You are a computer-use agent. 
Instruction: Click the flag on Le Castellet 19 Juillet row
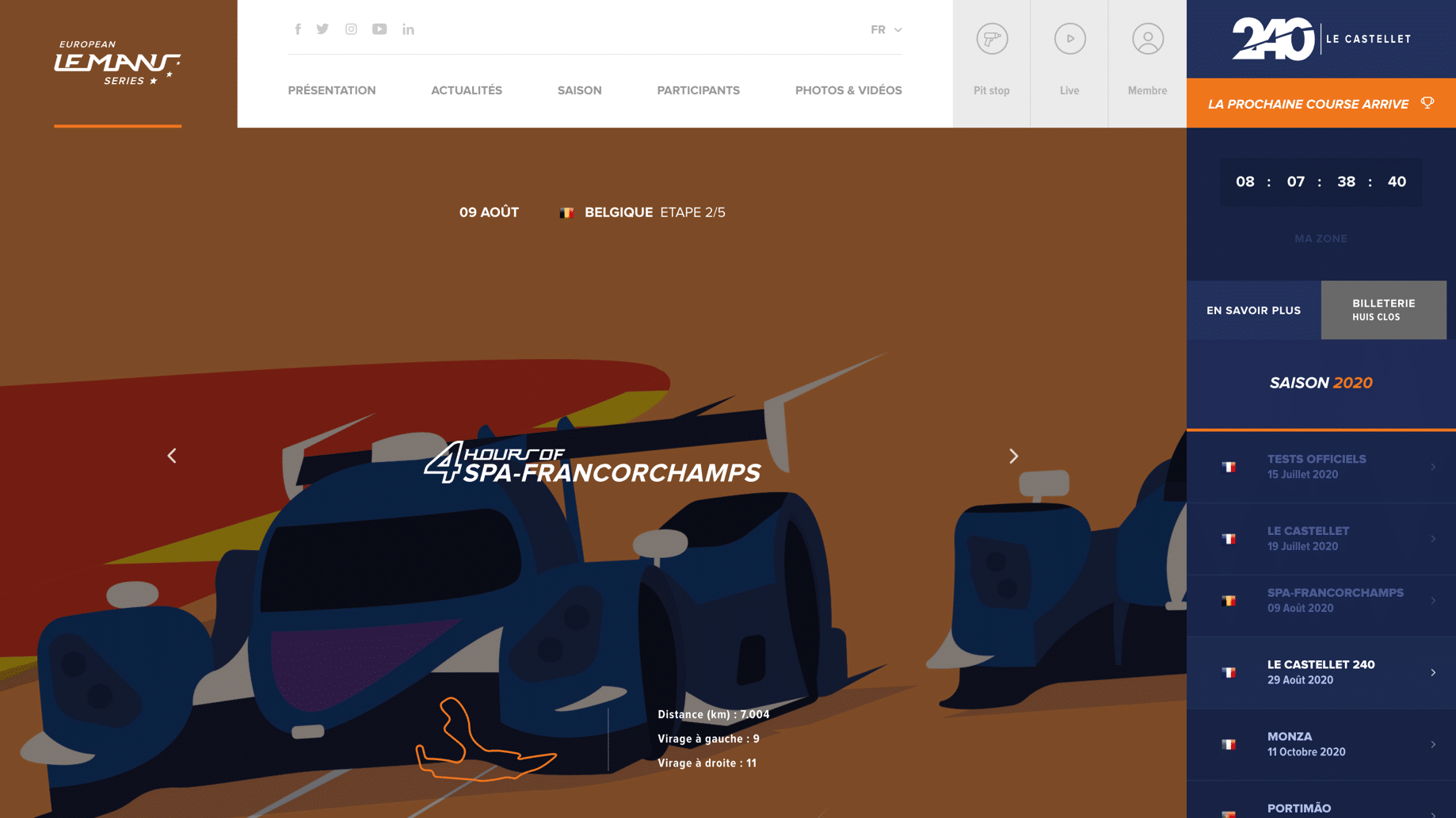click(1229, 539)
